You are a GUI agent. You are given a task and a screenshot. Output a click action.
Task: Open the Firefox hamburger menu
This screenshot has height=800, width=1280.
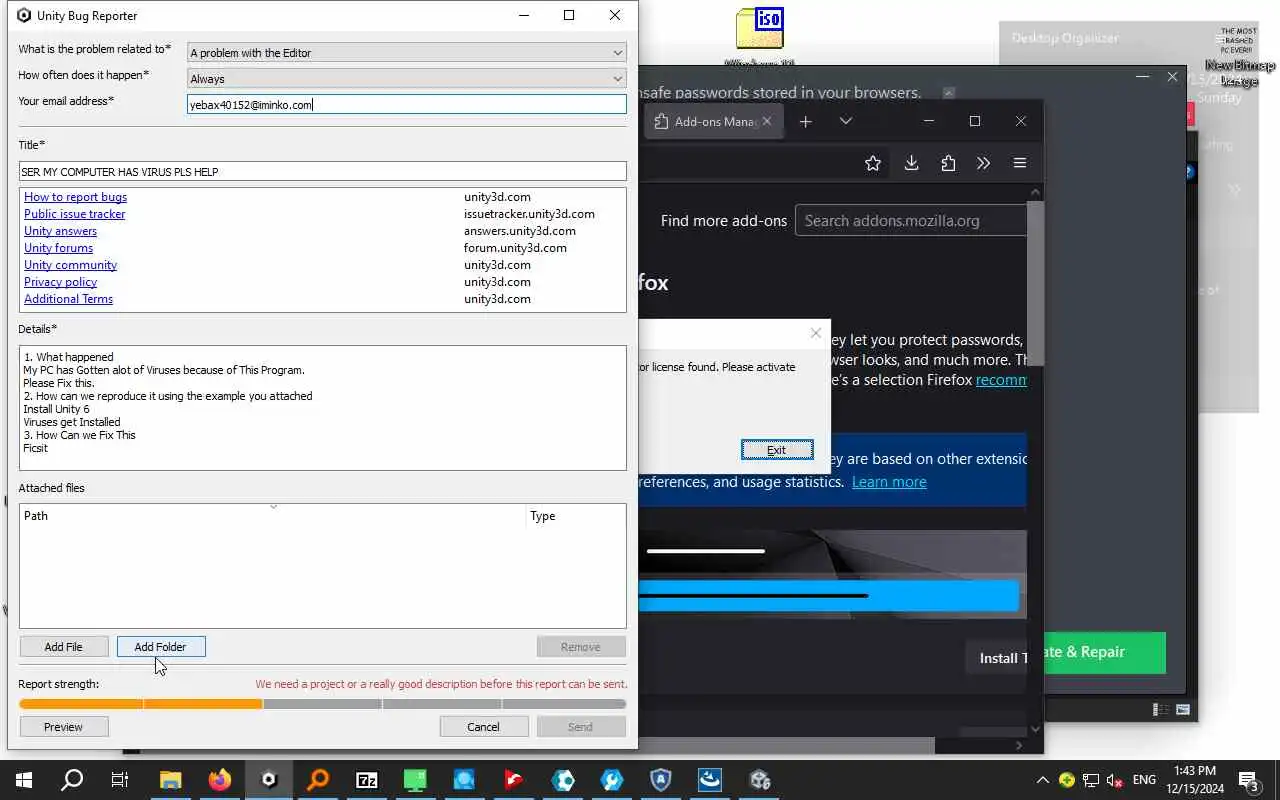click(1020, 163)
